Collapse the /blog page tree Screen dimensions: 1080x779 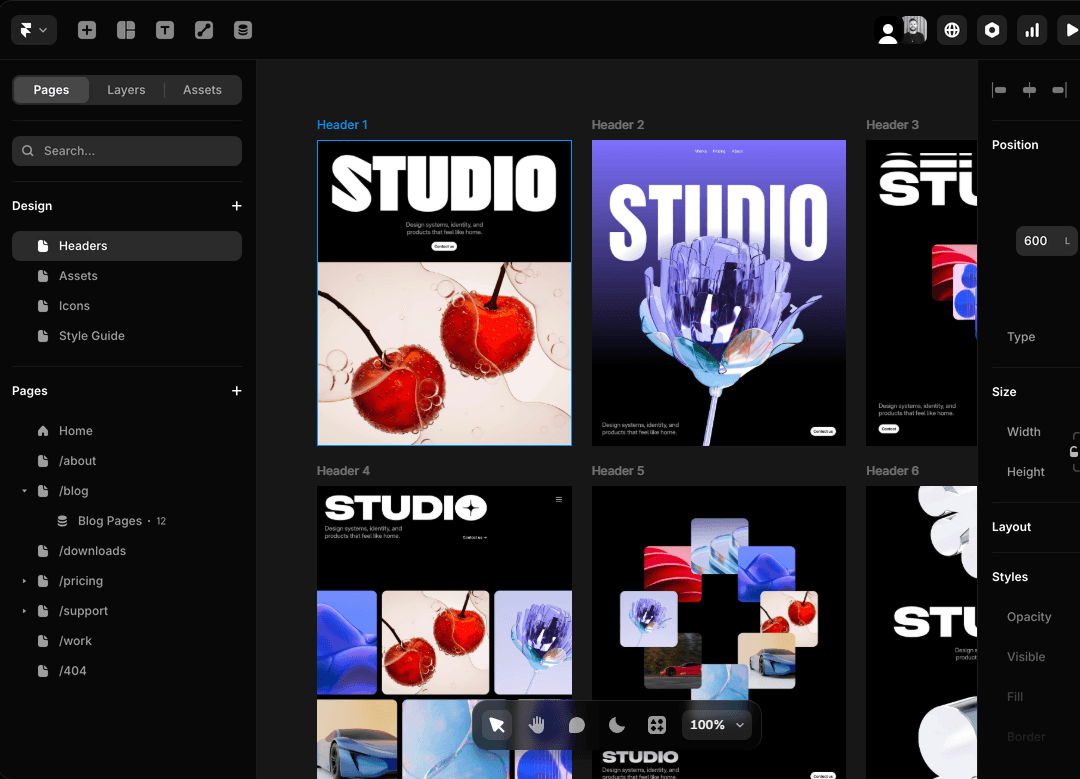tap(24, 491)
